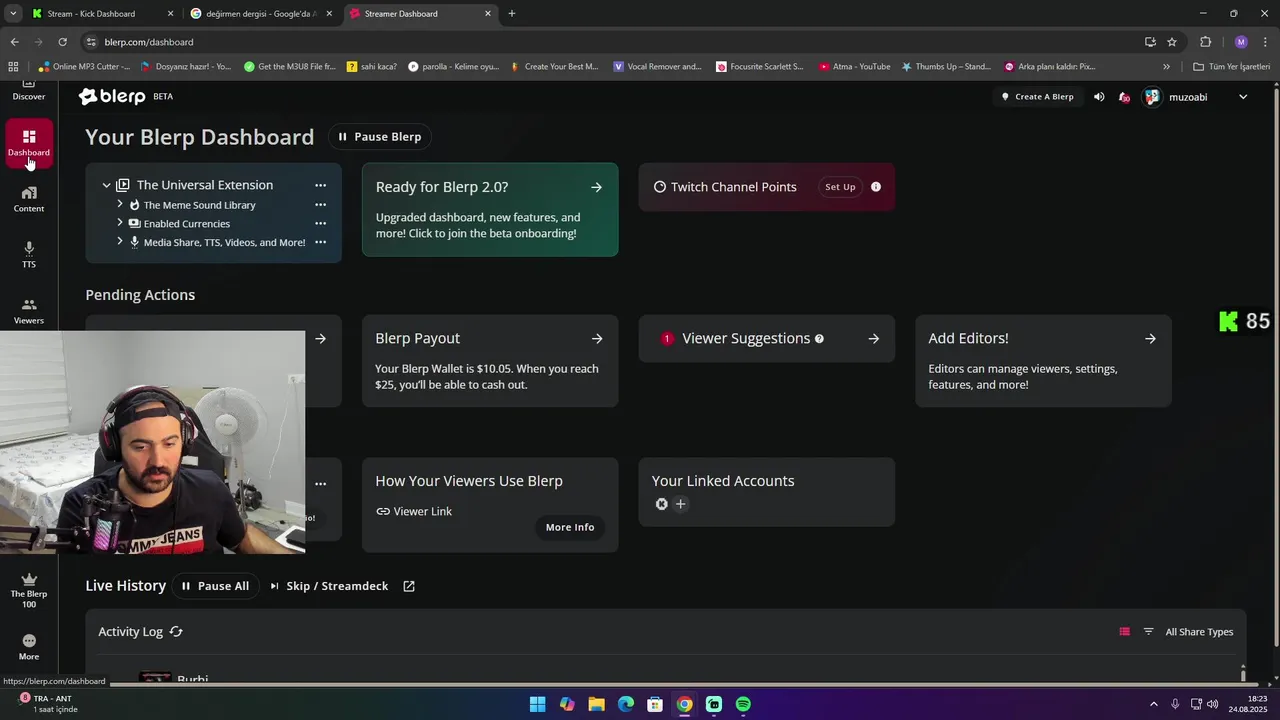
Task: Open the Viewers sidebar section
Action: click(28, 311)
